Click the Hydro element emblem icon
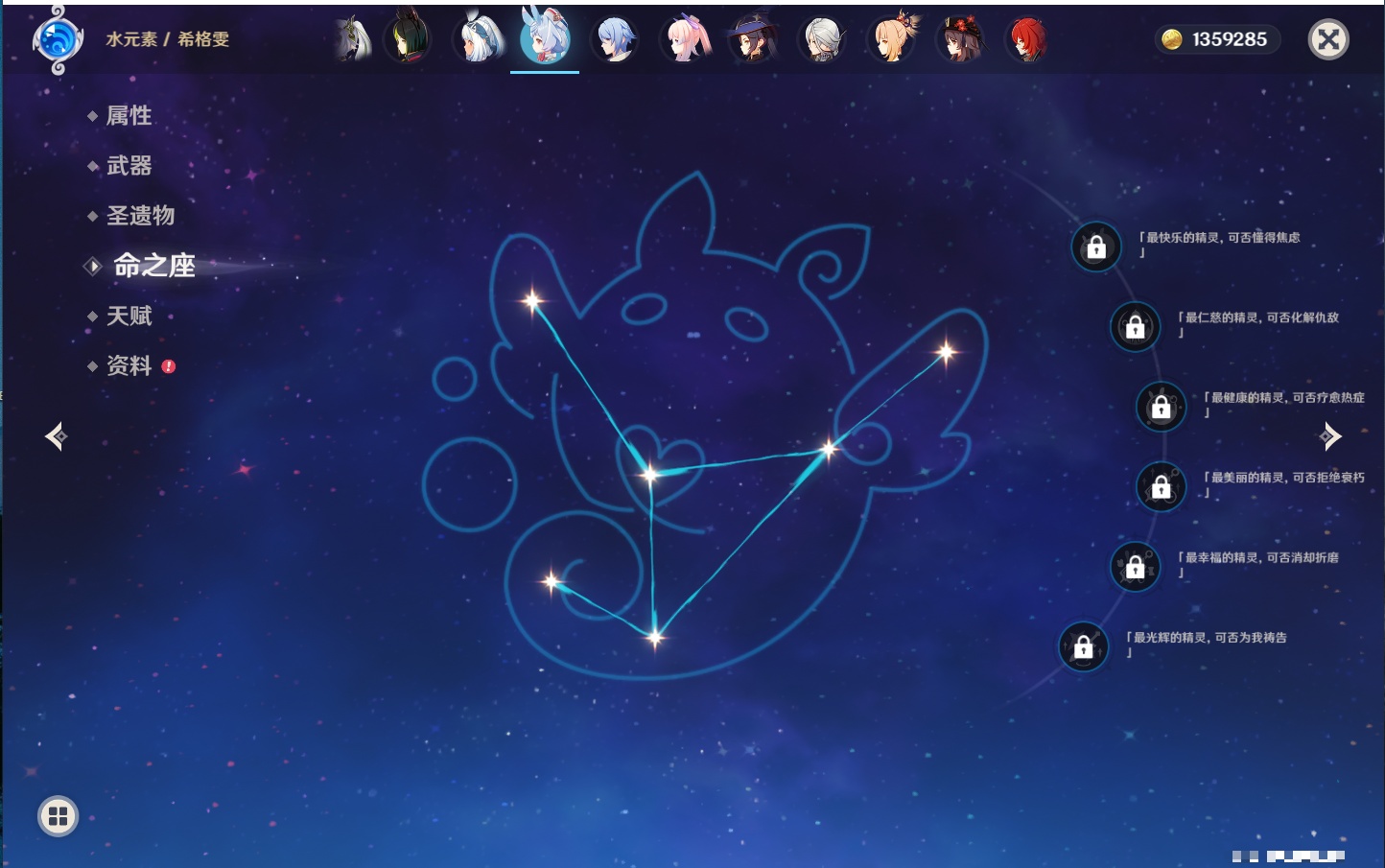The height and width of the screenshot is (868, 1385). coord(58,40)
